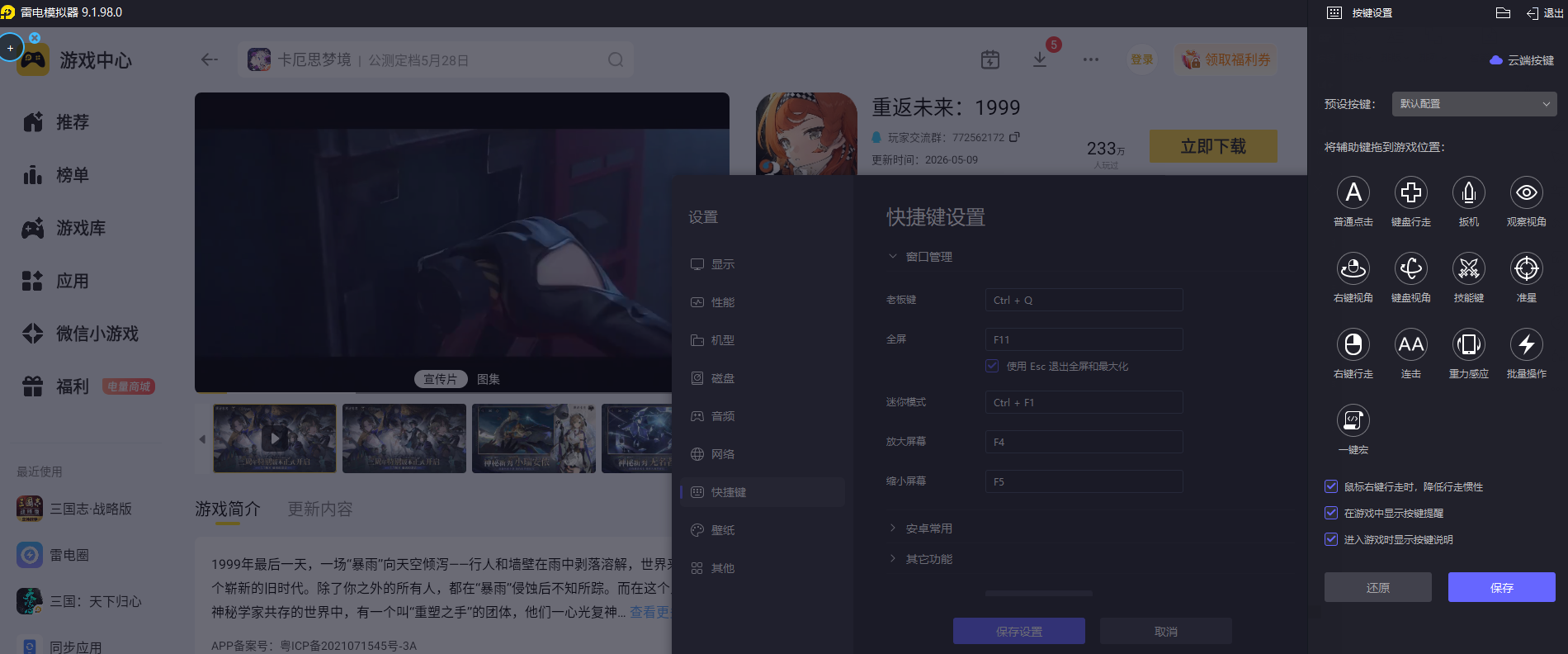Copy the player group number 772562172
This screenshot has height=654, width=1568.
point(1014,137)
